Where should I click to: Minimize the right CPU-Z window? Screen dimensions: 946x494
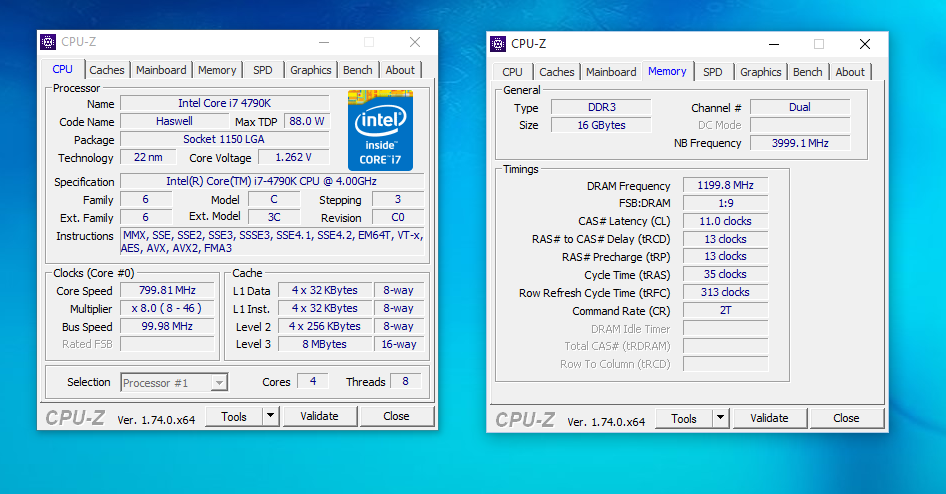[x=774, y=44]
